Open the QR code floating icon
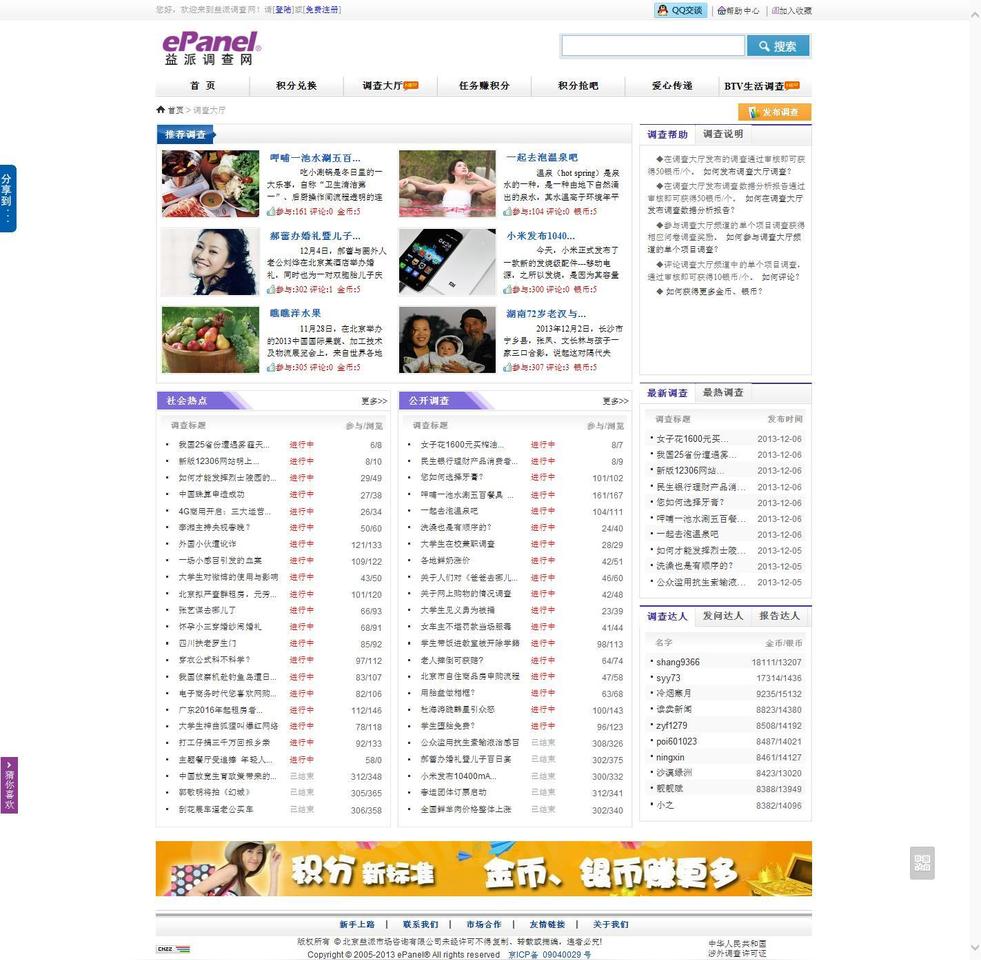This screenshot has height=960, width=981. [922, 863]
